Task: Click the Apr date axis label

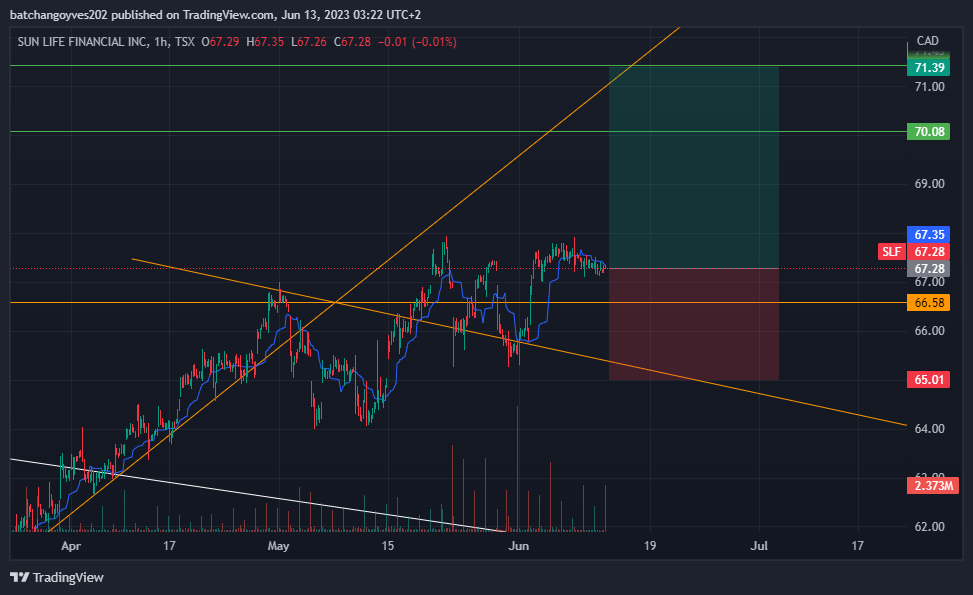Action: pos(71,546)
